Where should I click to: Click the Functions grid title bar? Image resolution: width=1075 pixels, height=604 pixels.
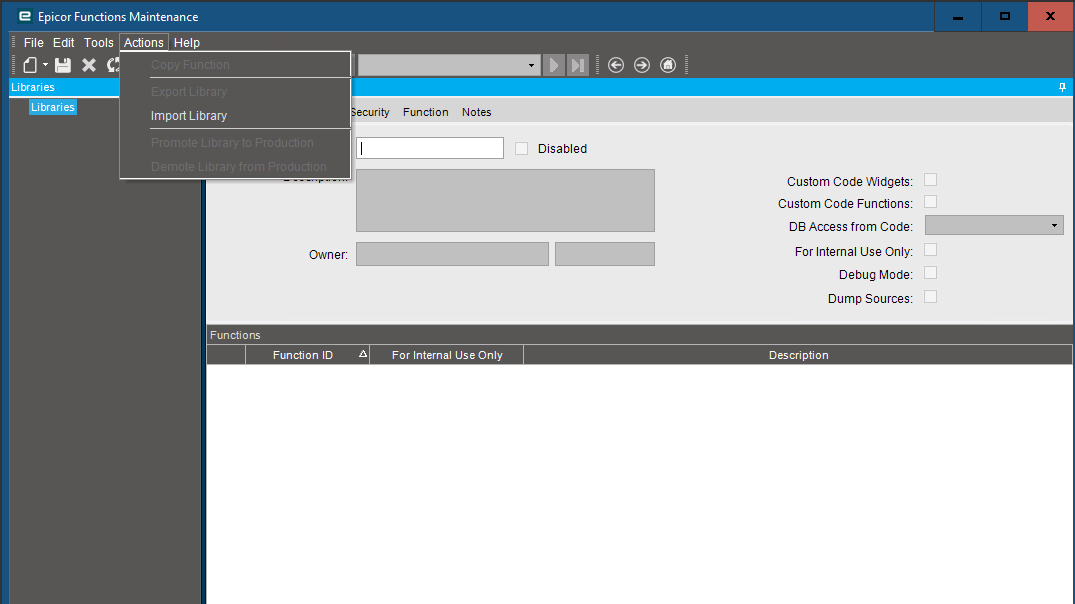coord(640,335)
